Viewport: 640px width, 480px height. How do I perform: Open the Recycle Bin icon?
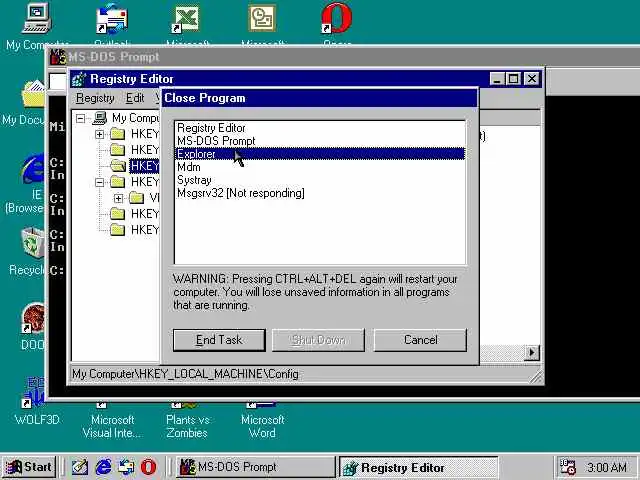coord(33,243)
